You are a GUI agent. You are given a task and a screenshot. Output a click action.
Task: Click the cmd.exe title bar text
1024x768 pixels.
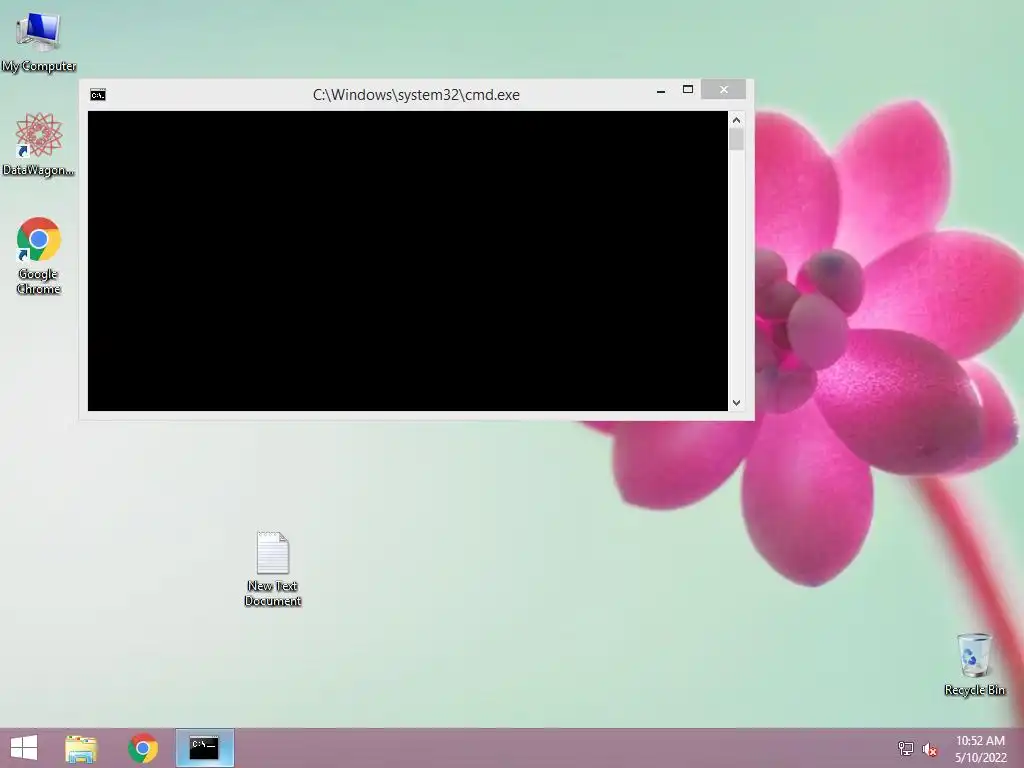(x=416, y=95)
